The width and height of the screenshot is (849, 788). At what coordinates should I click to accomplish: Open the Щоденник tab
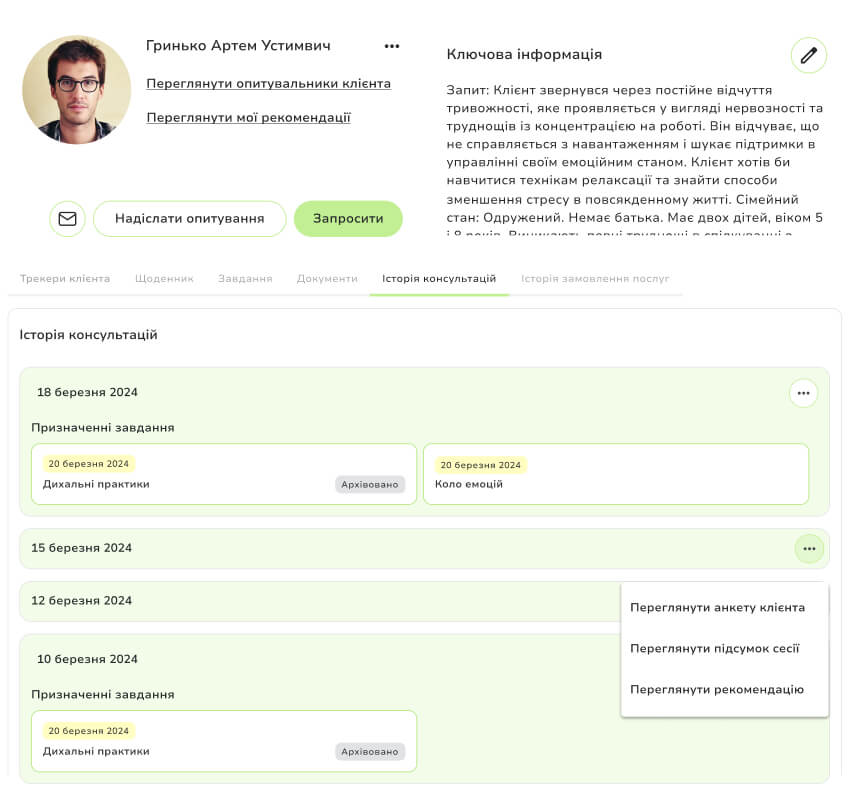click(x=164, y=279)
